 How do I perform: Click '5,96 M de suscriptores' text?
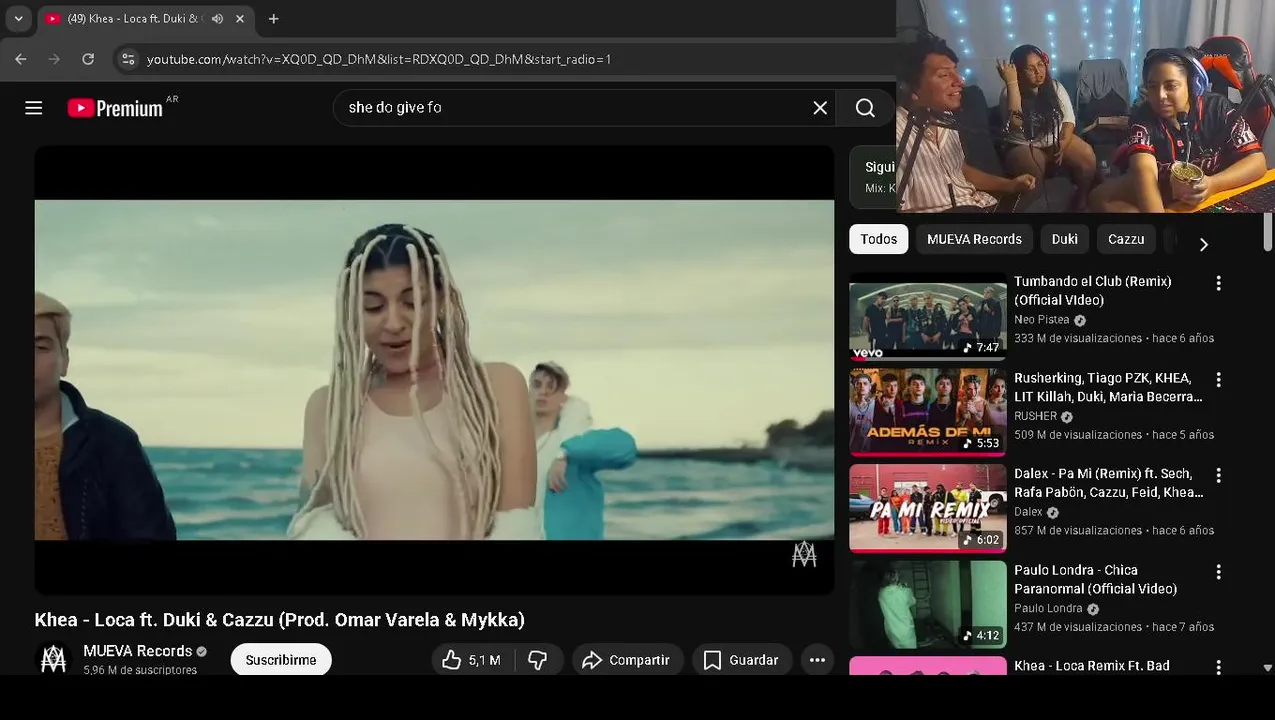tap(140, 670)
